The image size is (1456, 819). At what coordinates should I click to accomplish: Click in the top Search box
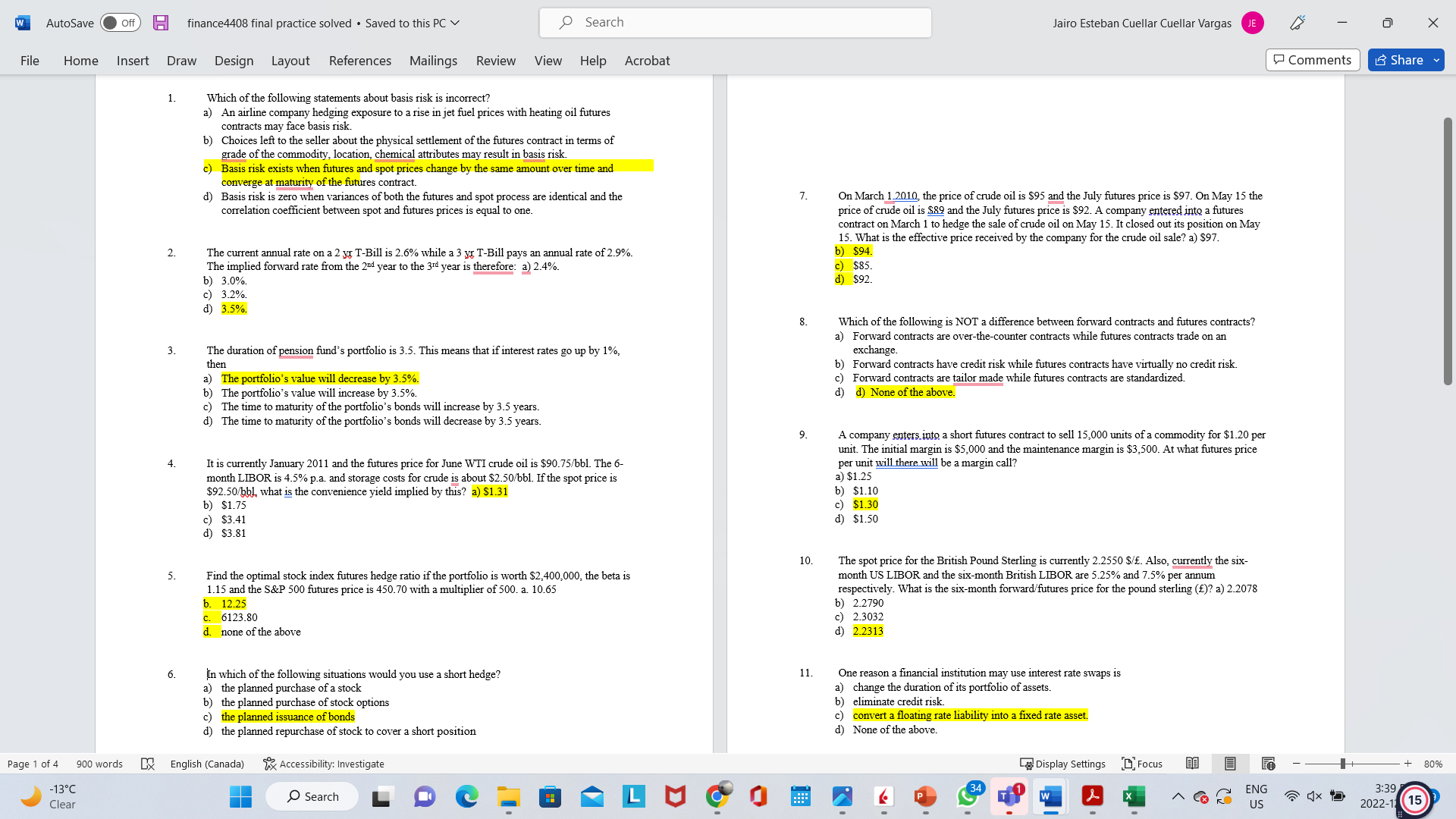[x=736, y=23]
